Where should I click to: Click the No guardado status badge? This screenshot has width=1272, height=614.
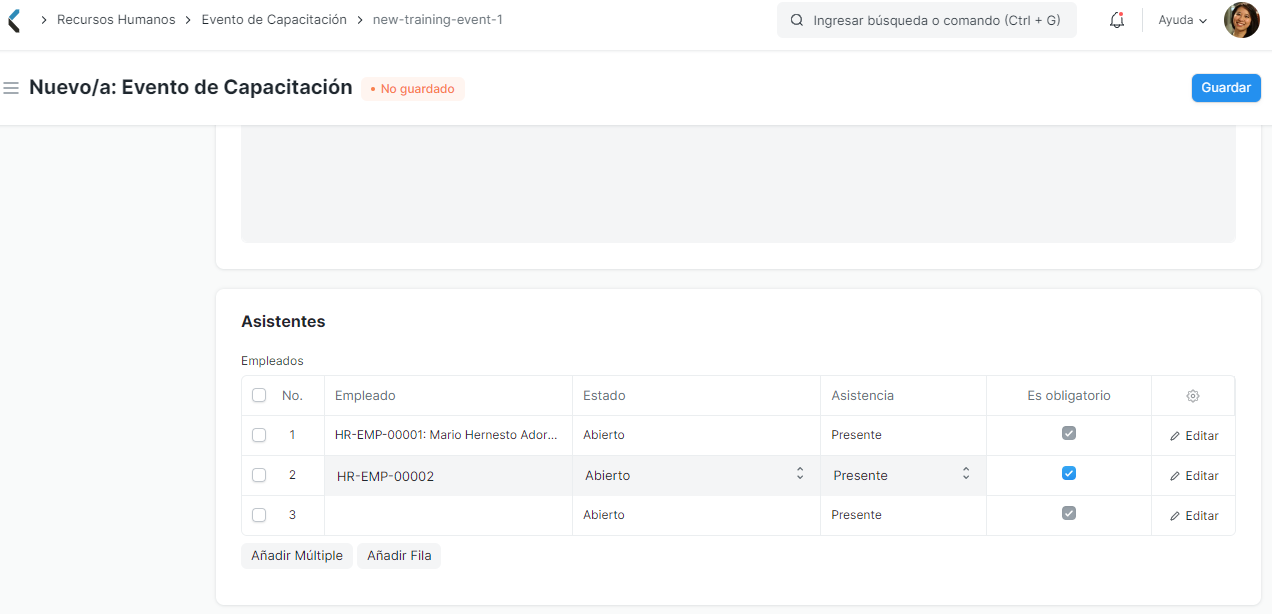413,89
